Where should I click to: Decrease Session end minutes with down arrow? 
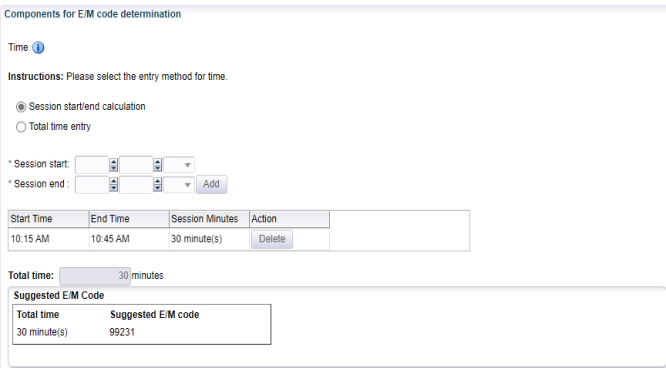(158, 188)
